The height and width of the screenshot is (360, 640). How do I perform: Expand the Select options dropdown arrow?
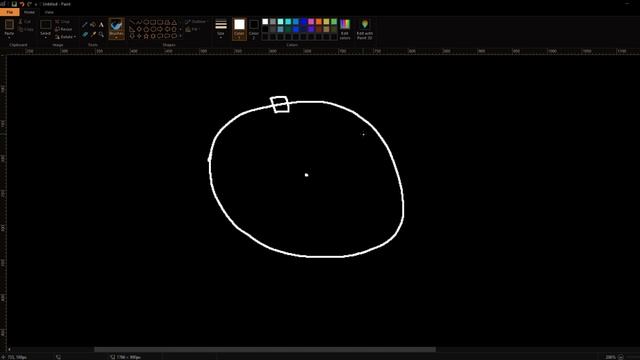(45, 38)
